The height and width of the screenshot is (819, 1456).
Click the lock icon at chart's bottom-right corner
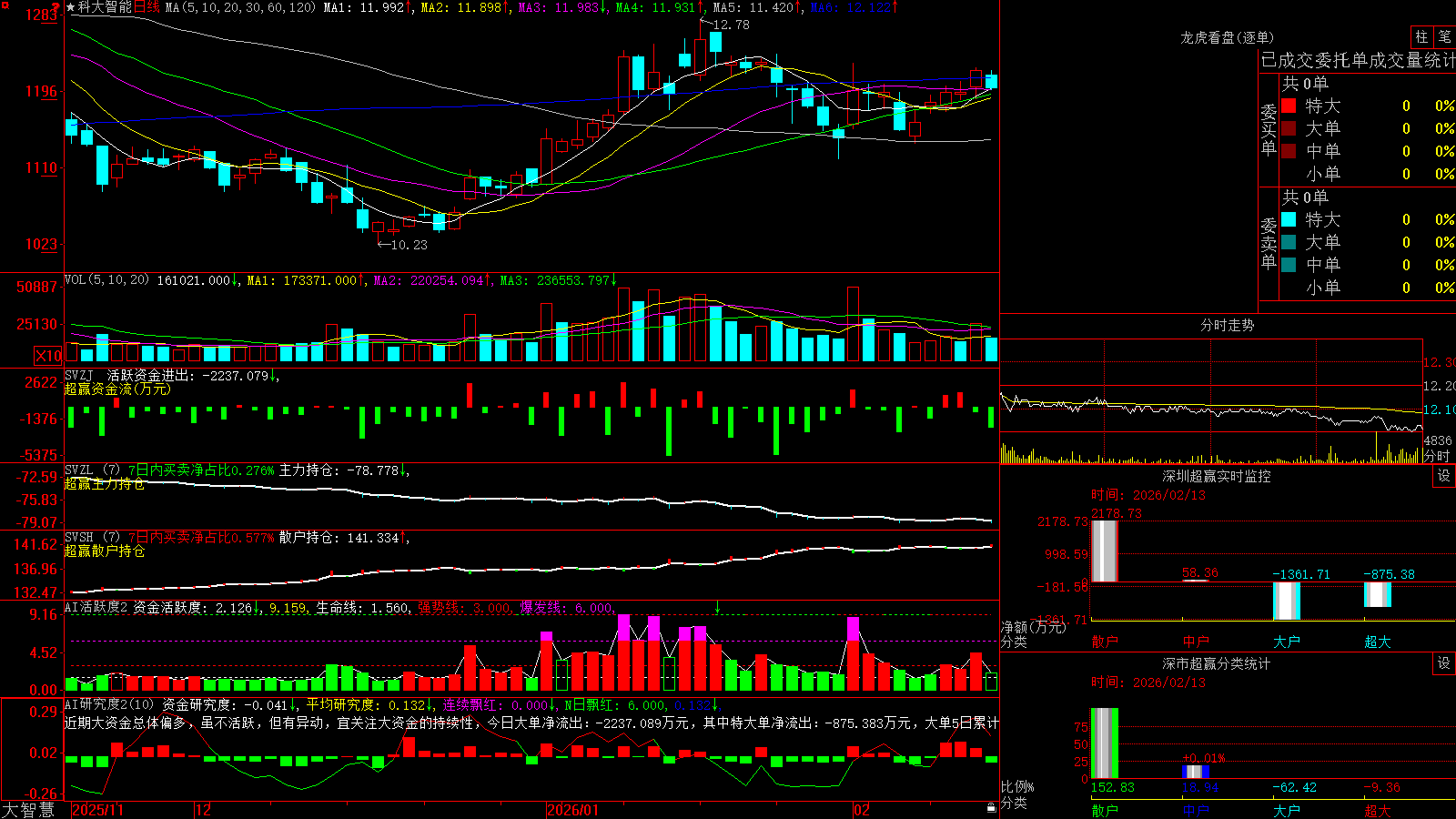click(991, 808)
